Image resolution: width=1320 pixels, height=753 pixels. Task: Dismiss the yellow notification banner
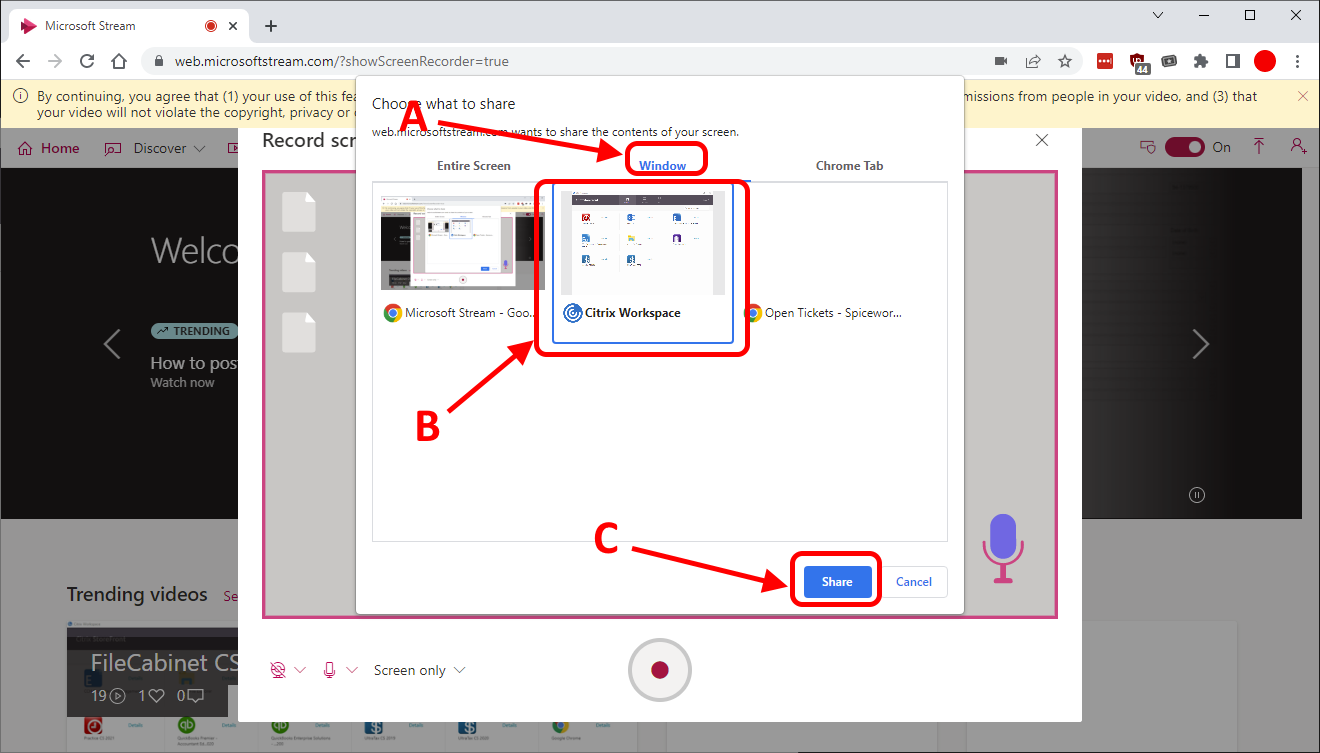[x=1302, y=96]
